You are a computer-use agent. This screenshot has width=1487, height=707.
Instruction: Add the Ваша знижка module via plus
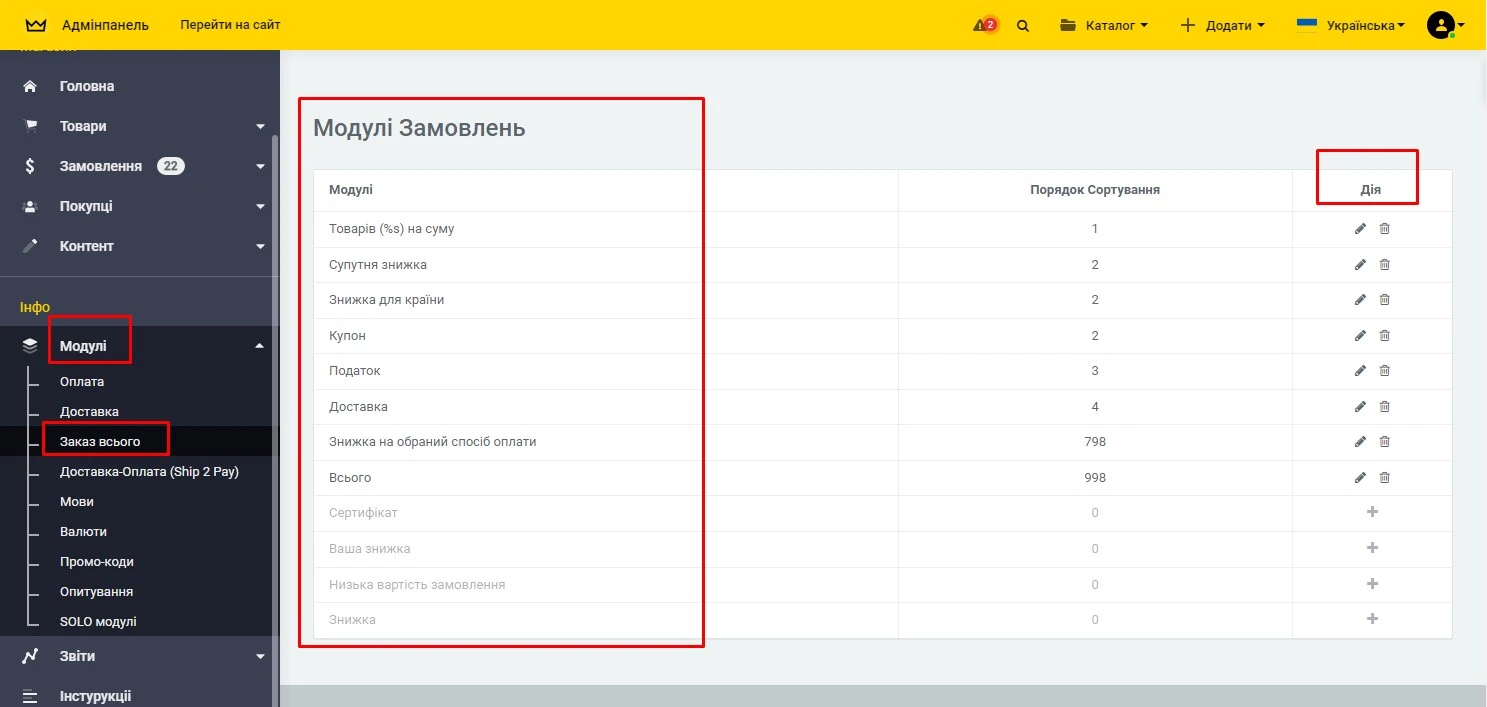(x=1372, y=548)
